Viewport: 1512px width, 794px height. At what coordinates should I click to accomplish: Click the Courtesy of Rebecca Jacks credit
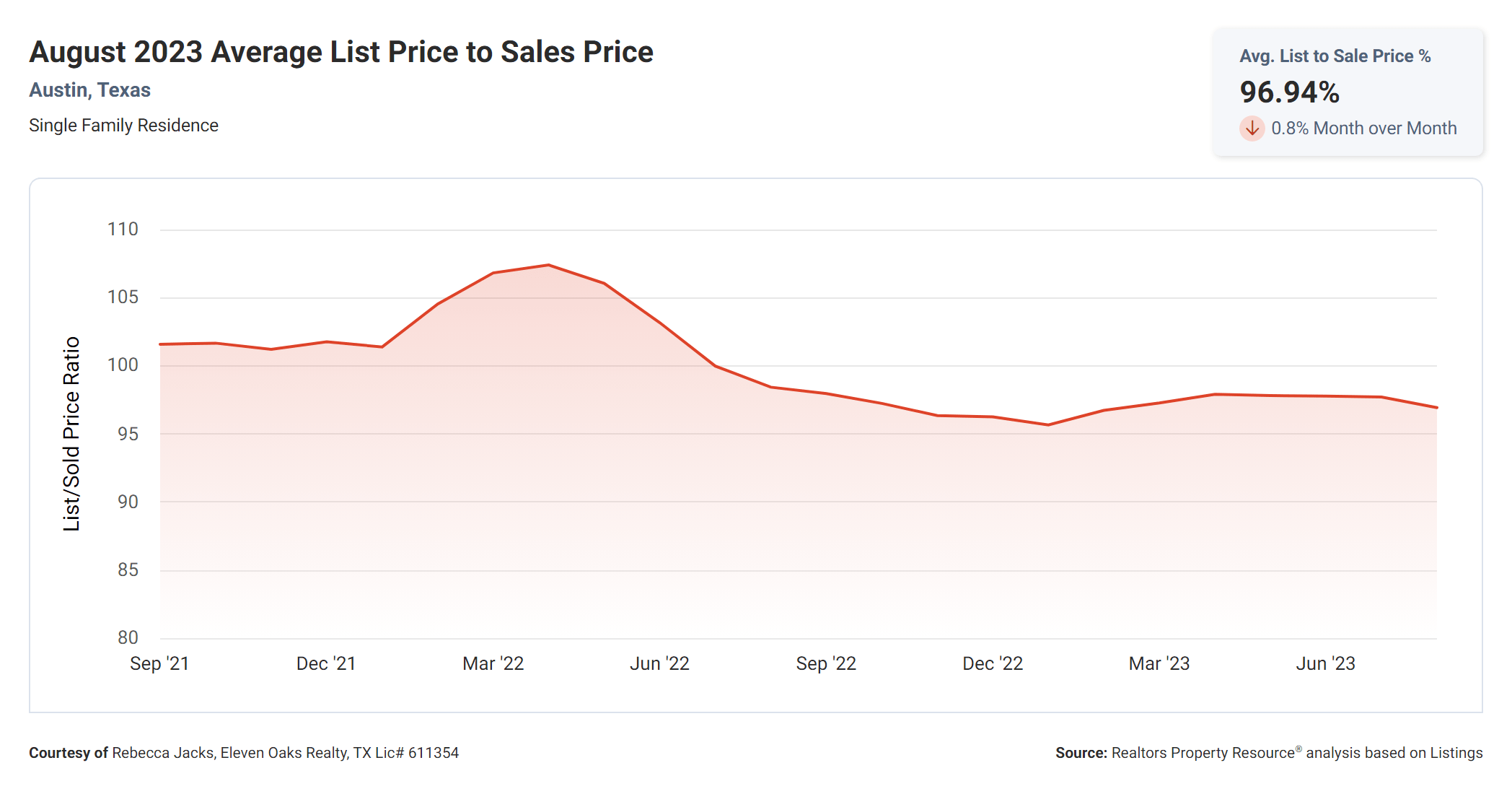tap(244, 753)
